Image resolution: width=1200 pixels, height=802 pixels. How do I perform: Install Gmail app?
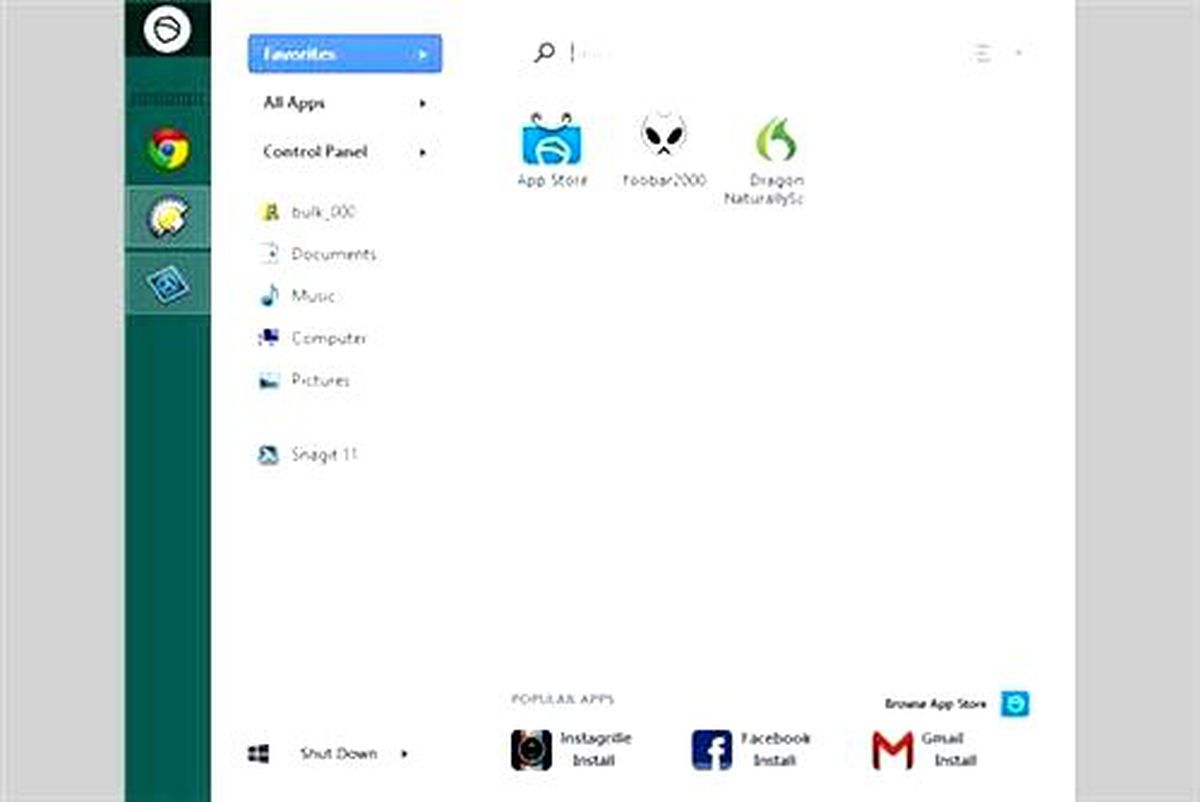(955, 761)
